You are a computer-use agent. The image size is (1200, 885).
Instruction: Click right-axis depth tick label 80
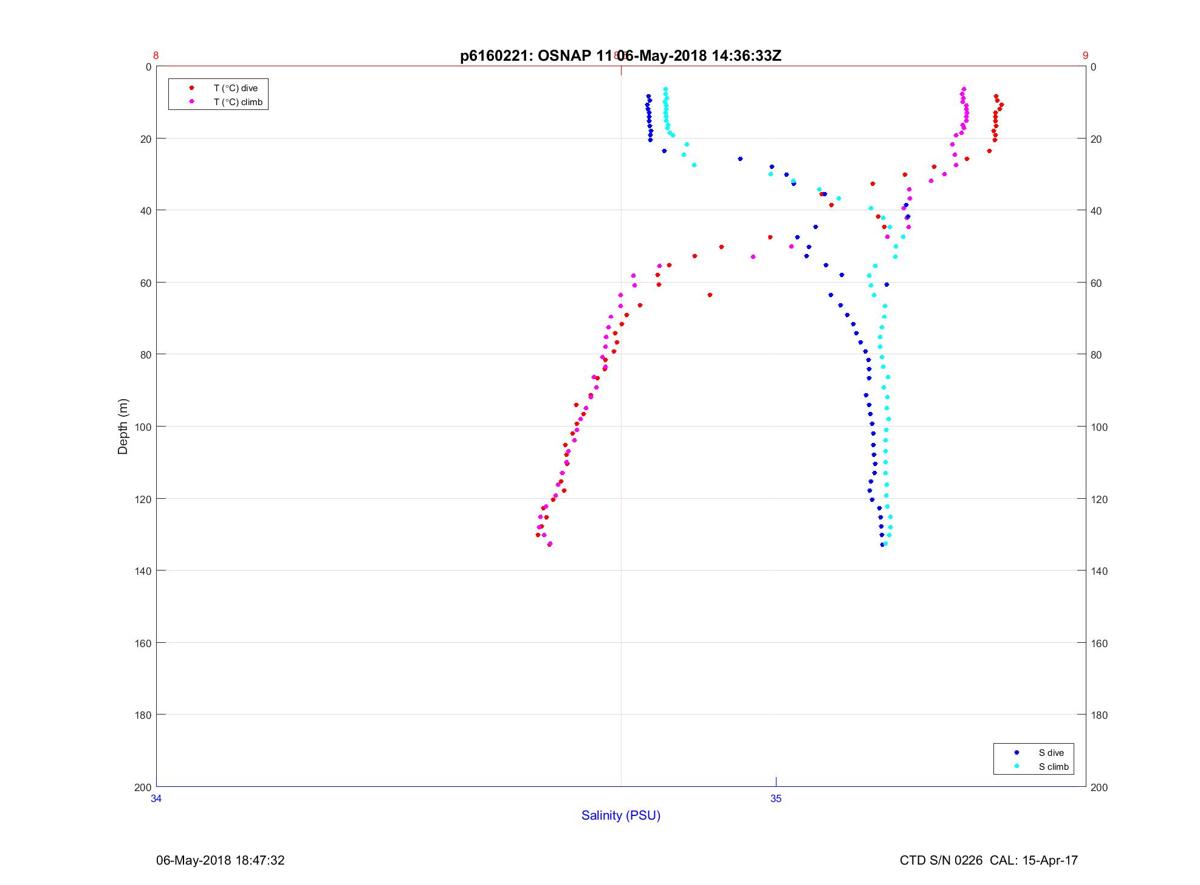1097,355
